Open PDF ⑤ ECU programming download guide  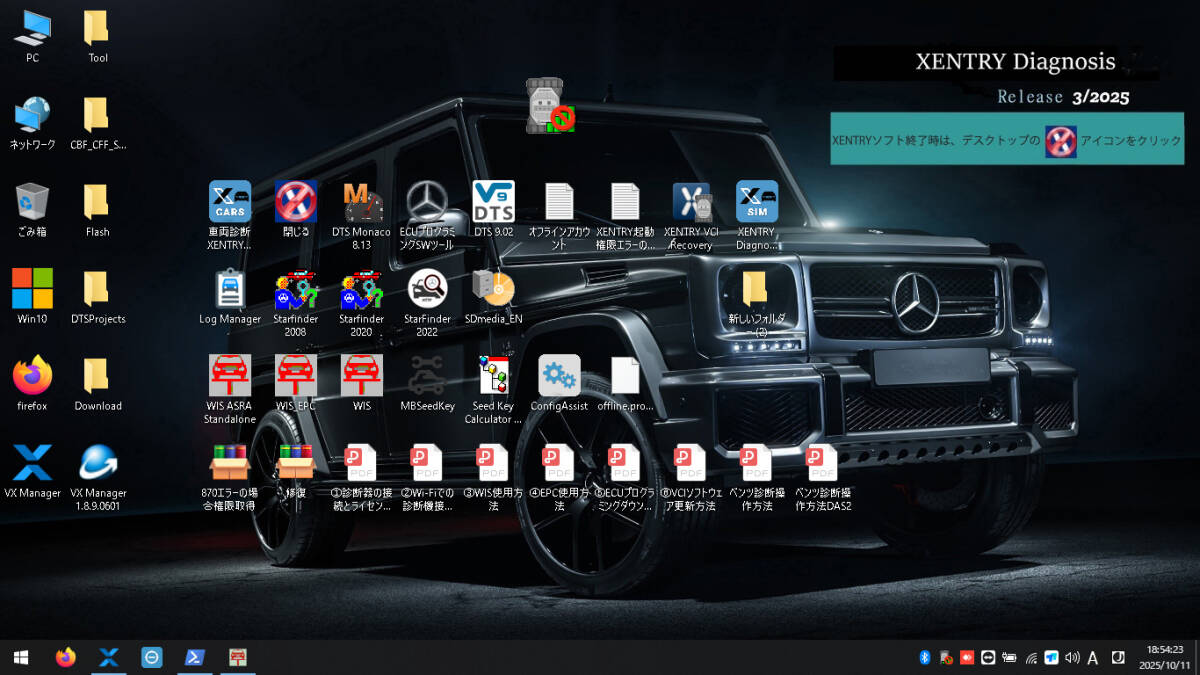(626, 477)
